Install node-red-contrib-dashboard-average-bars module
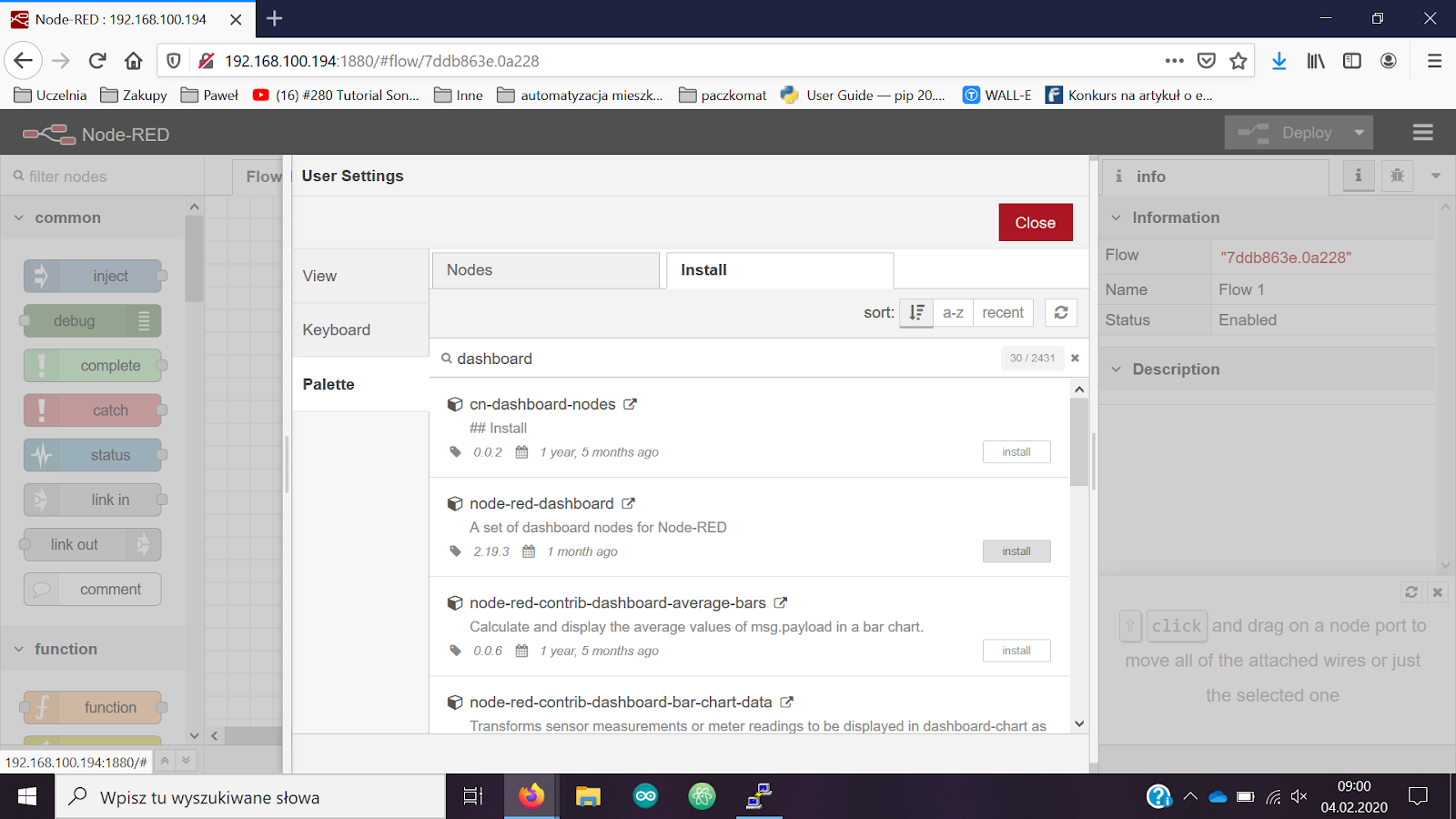The width and height of the screenshot is (1456, 819). 1016,651
